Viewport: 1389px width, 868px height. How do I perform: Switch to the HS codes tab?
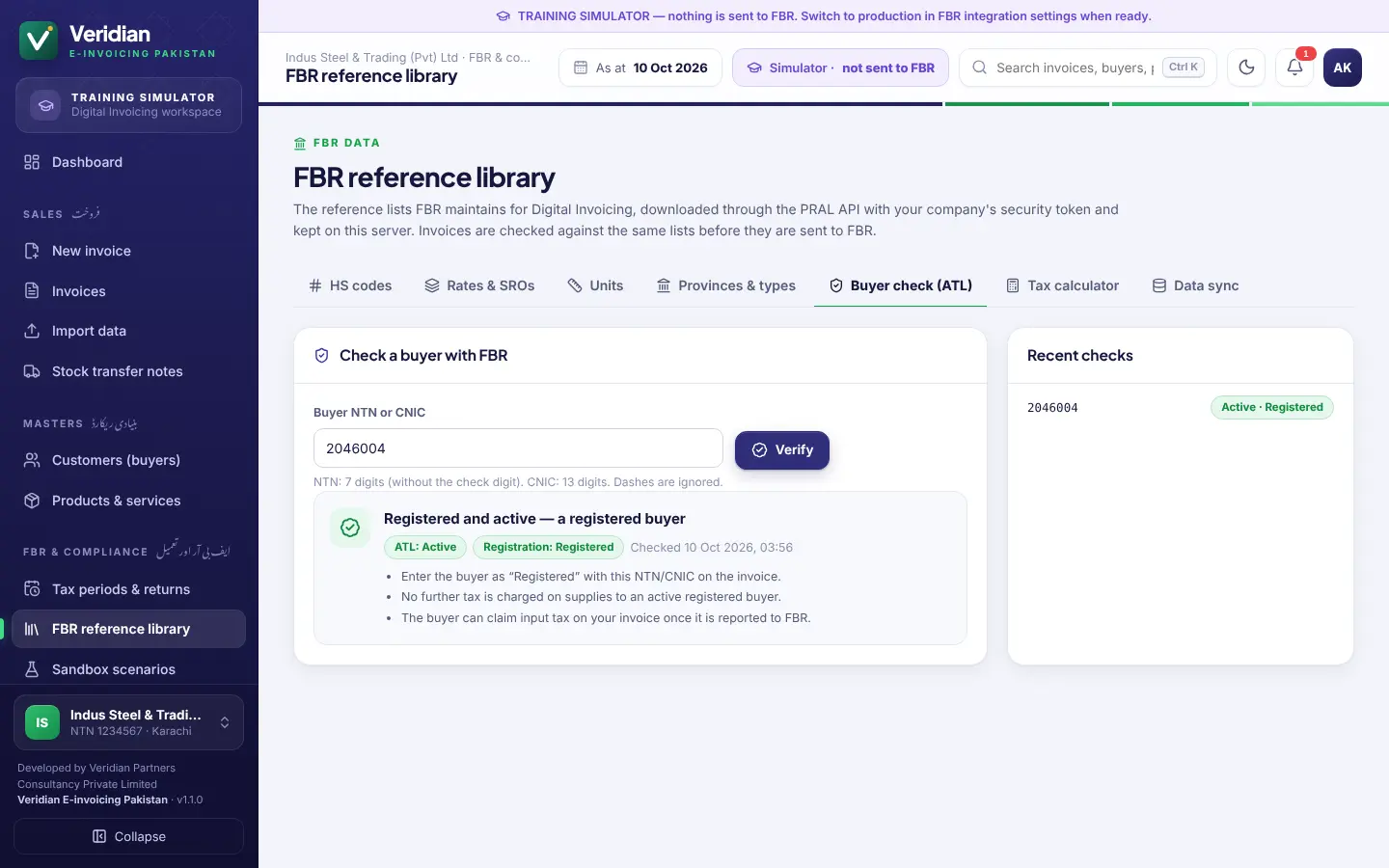coord(350,285)
